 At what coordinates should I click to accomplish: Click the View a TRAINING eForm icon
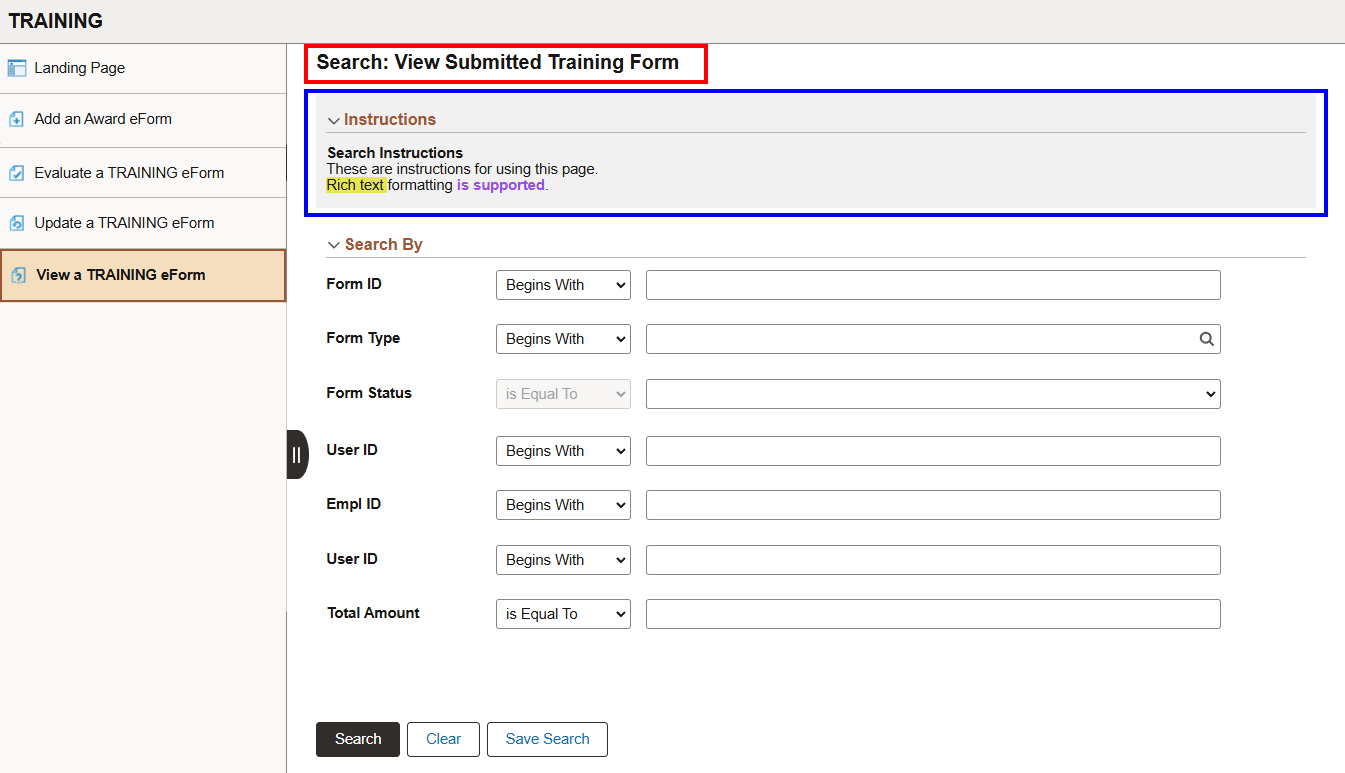[18, 275]
